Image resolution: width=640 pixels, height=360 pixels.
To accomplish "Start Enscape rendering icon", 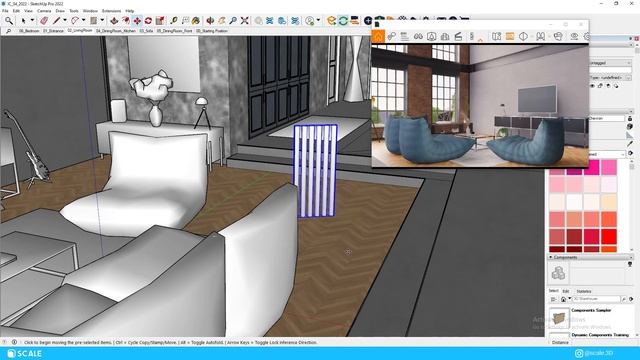I will pyautogui.click(x=331, y=20).
